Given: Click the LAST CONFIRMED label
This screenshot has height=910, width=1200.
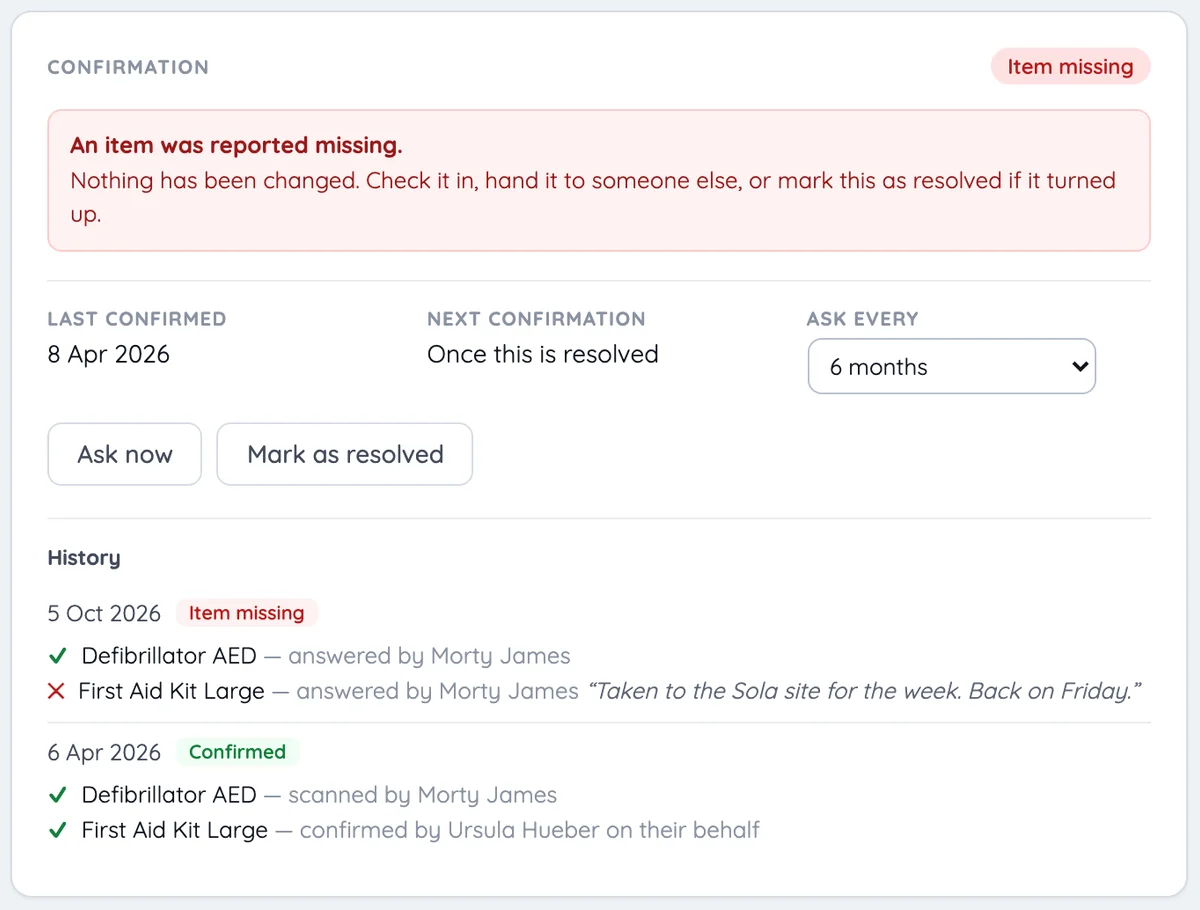Looking at the screenshot, I should (x=137, y=319).
